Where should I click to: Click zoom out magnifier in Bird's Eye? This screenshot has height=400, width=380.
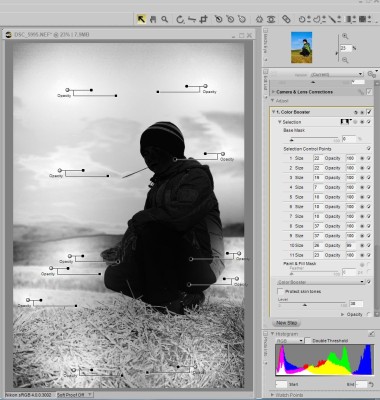(345, 60)
